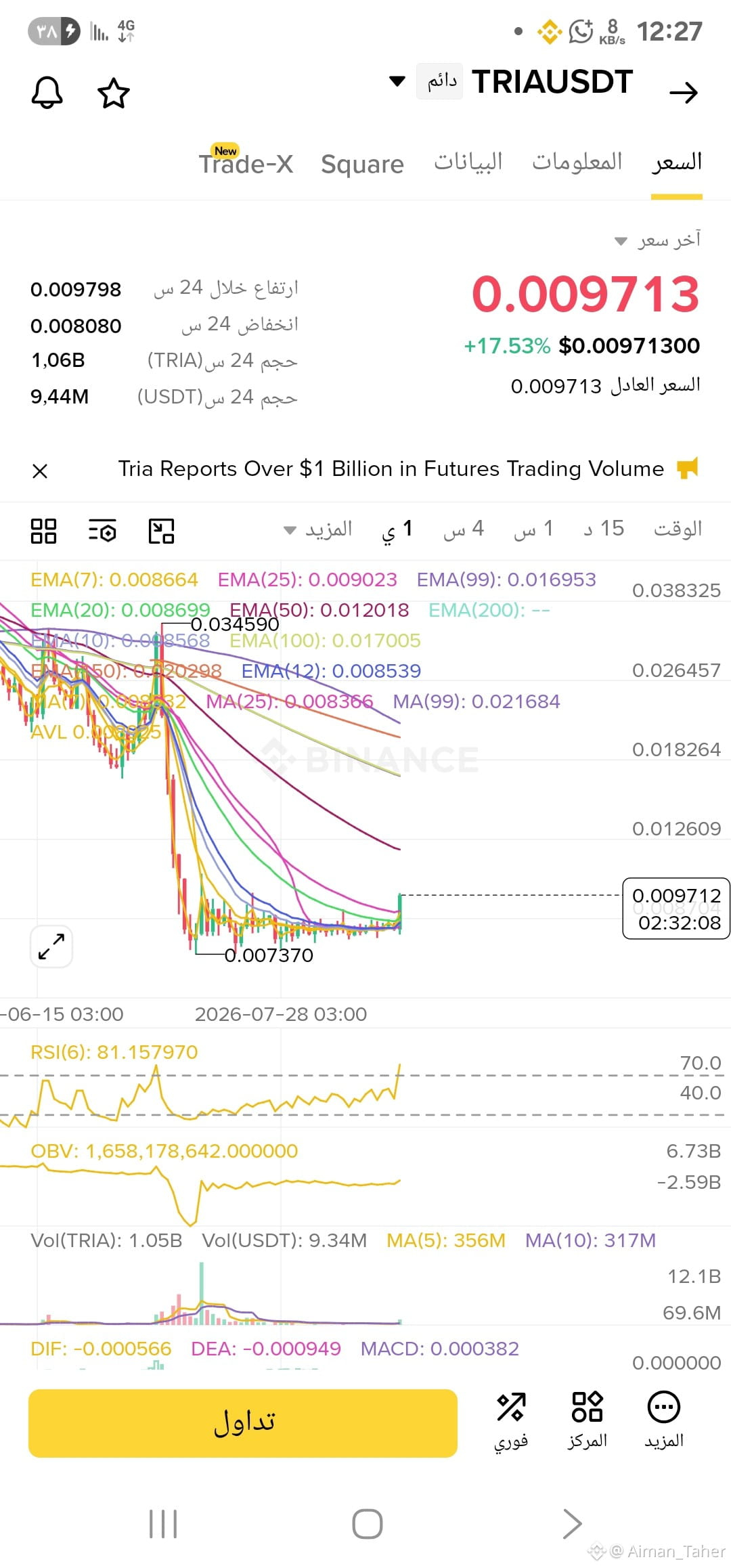Tap Binance notification icon in status bar

tap(550, 31)
